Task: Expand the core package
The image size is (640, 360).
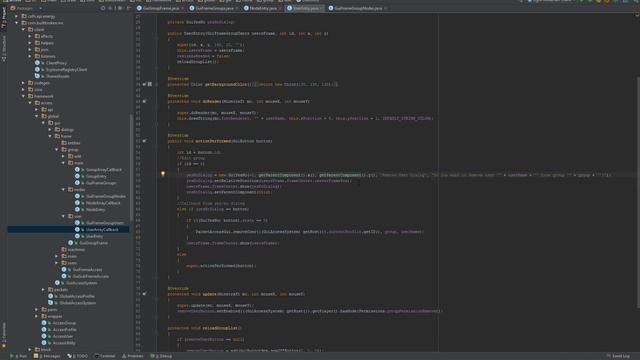Action: [x=23, y=89]
